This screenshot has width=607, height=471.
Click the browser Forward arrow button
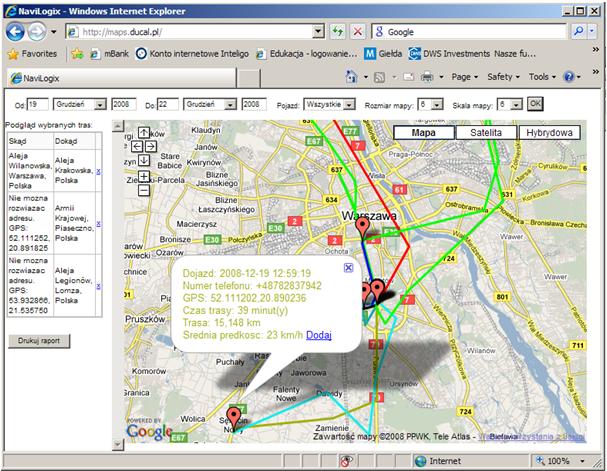click(37, 32)
